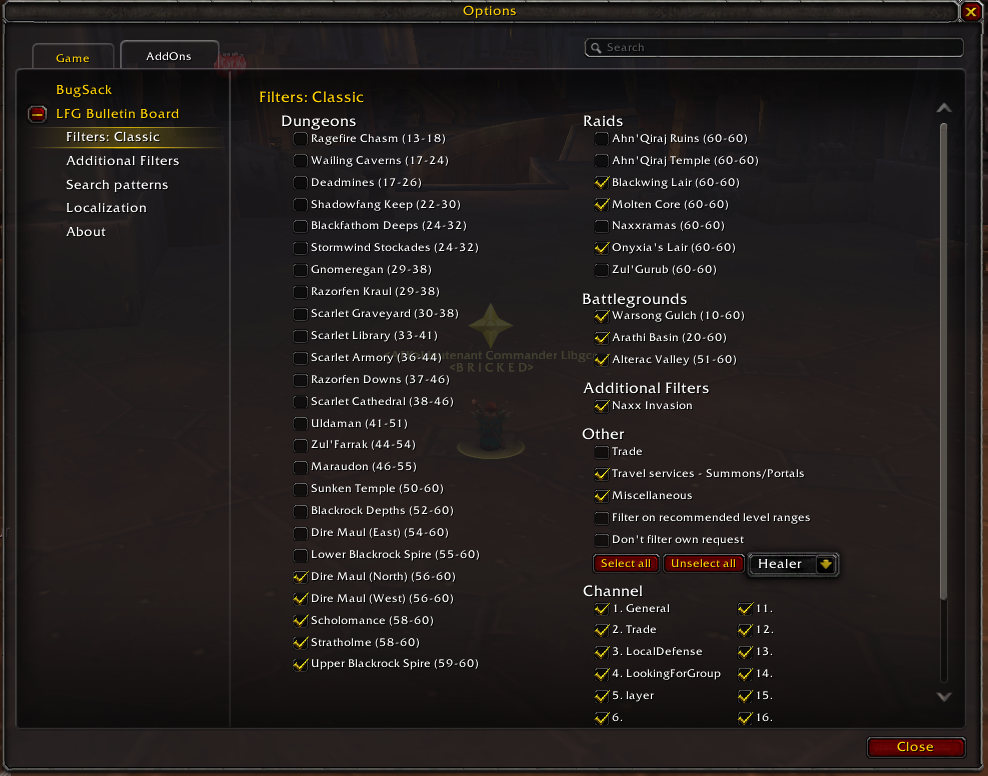Switch to the Game tab

pos(73,57)
